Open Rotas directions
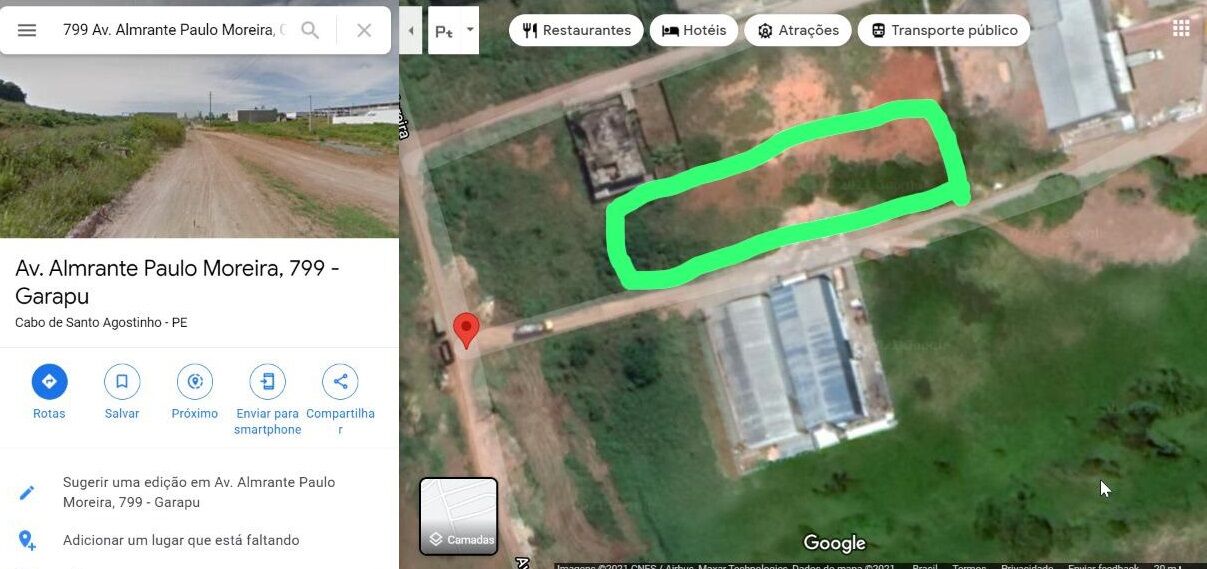 click(x=49, y=381)
